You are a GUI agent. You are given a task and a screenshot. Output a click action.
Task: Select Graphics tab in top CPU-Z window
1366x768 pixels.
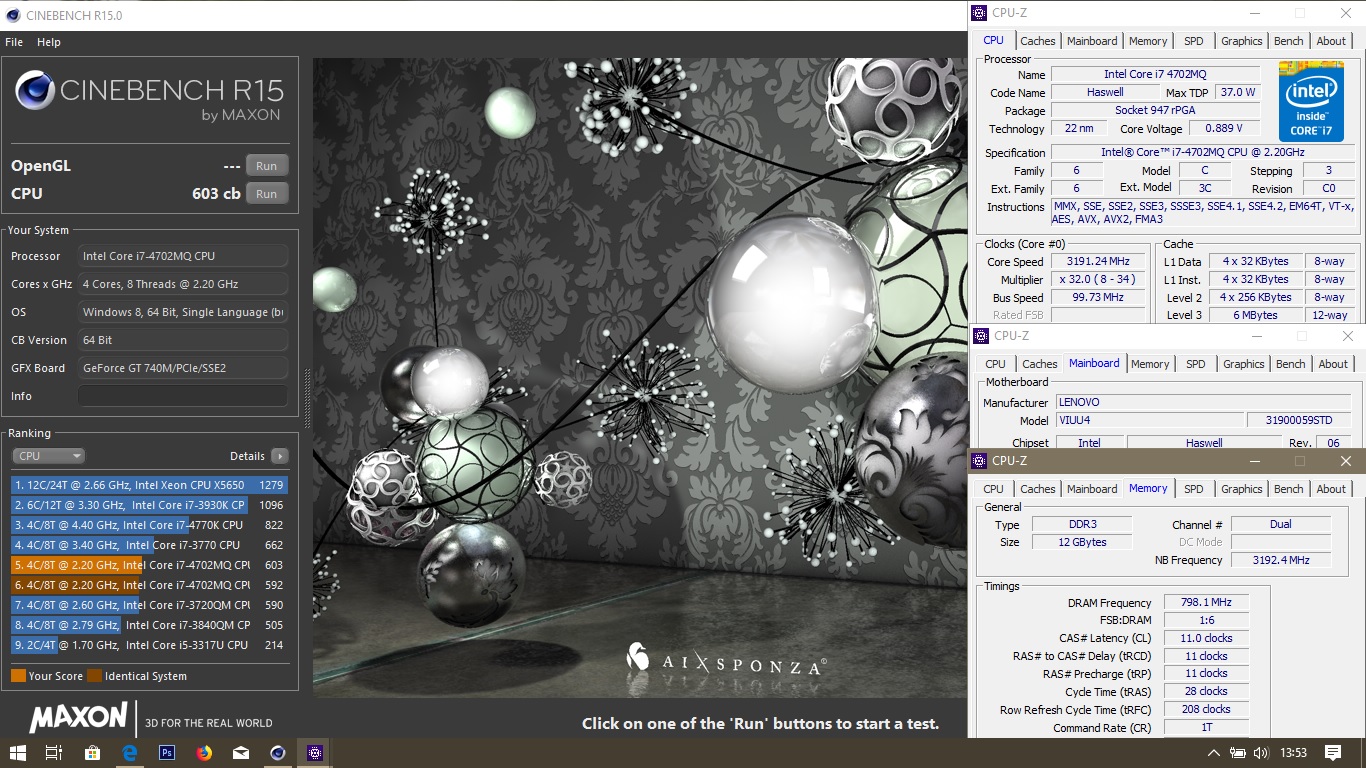pos(1242,41)
